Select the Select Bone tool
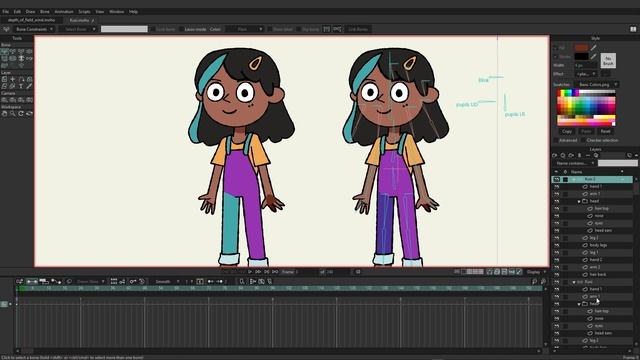Screen dimensions: 640x360 click(4, 52)
